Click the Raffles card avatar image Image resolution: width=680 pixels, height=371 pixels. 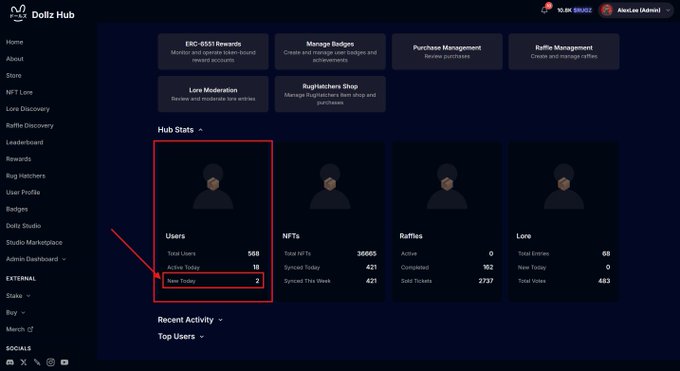pyautogui.click(x=447, y=186)
